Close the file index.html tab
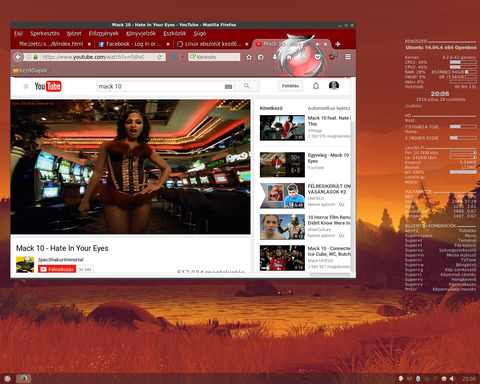 [x=89, y=44]
